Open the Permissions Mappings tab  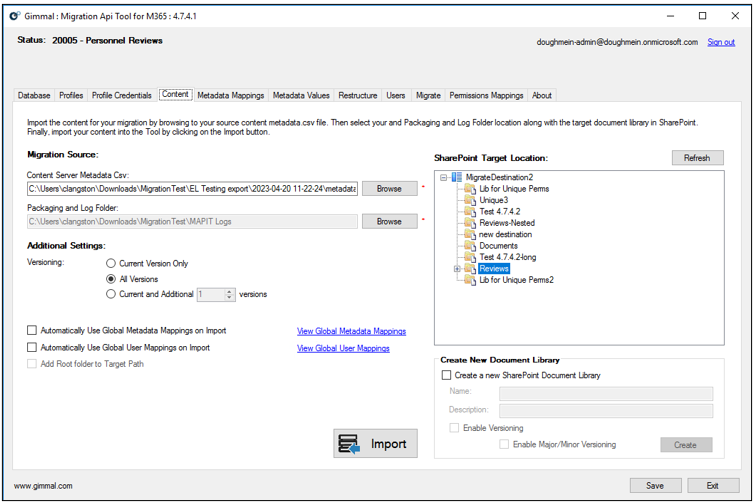[x=486, y=96]
